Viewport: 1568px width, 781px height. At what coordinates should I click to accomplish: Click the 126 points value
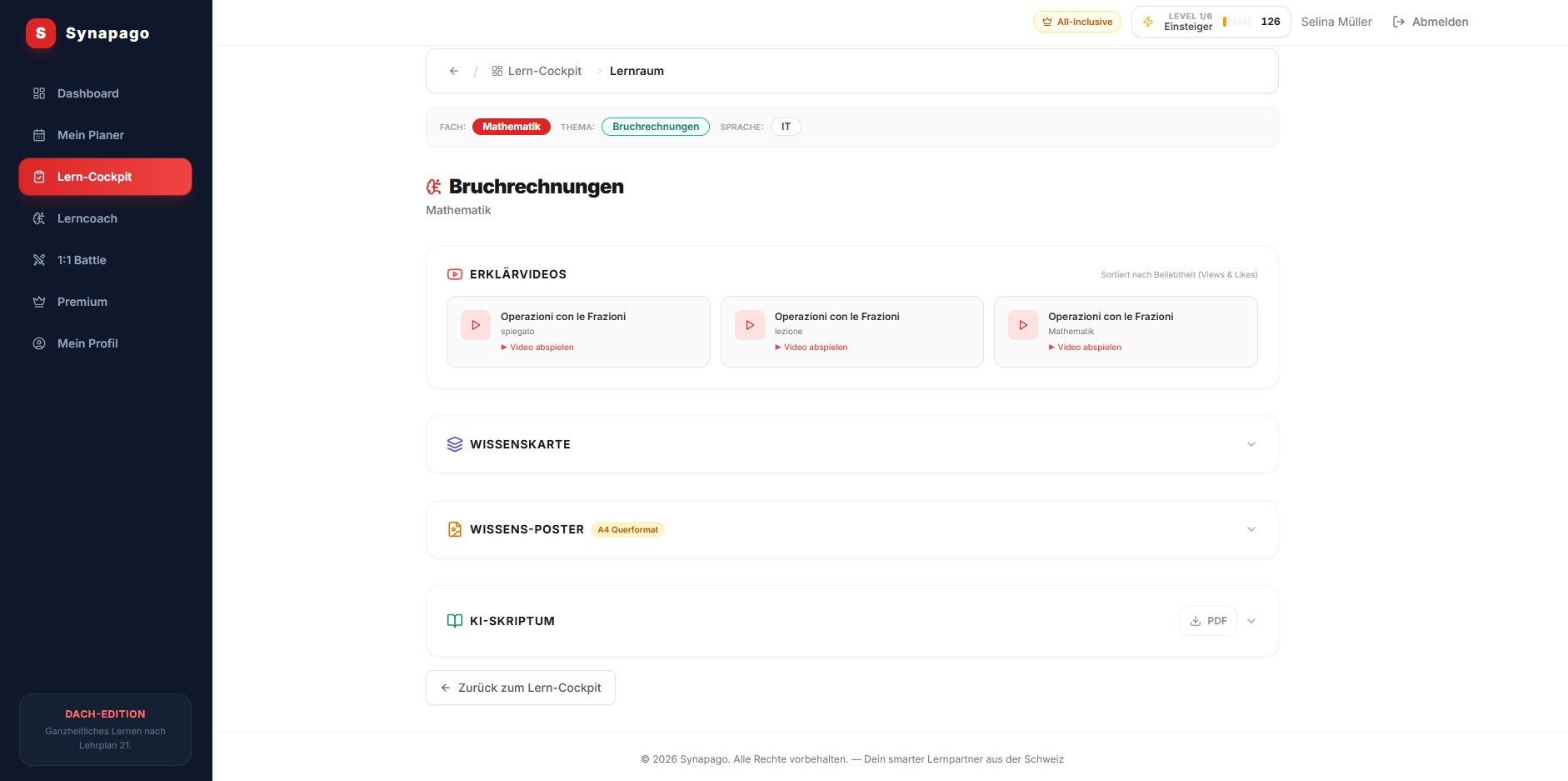point(1271,22)
